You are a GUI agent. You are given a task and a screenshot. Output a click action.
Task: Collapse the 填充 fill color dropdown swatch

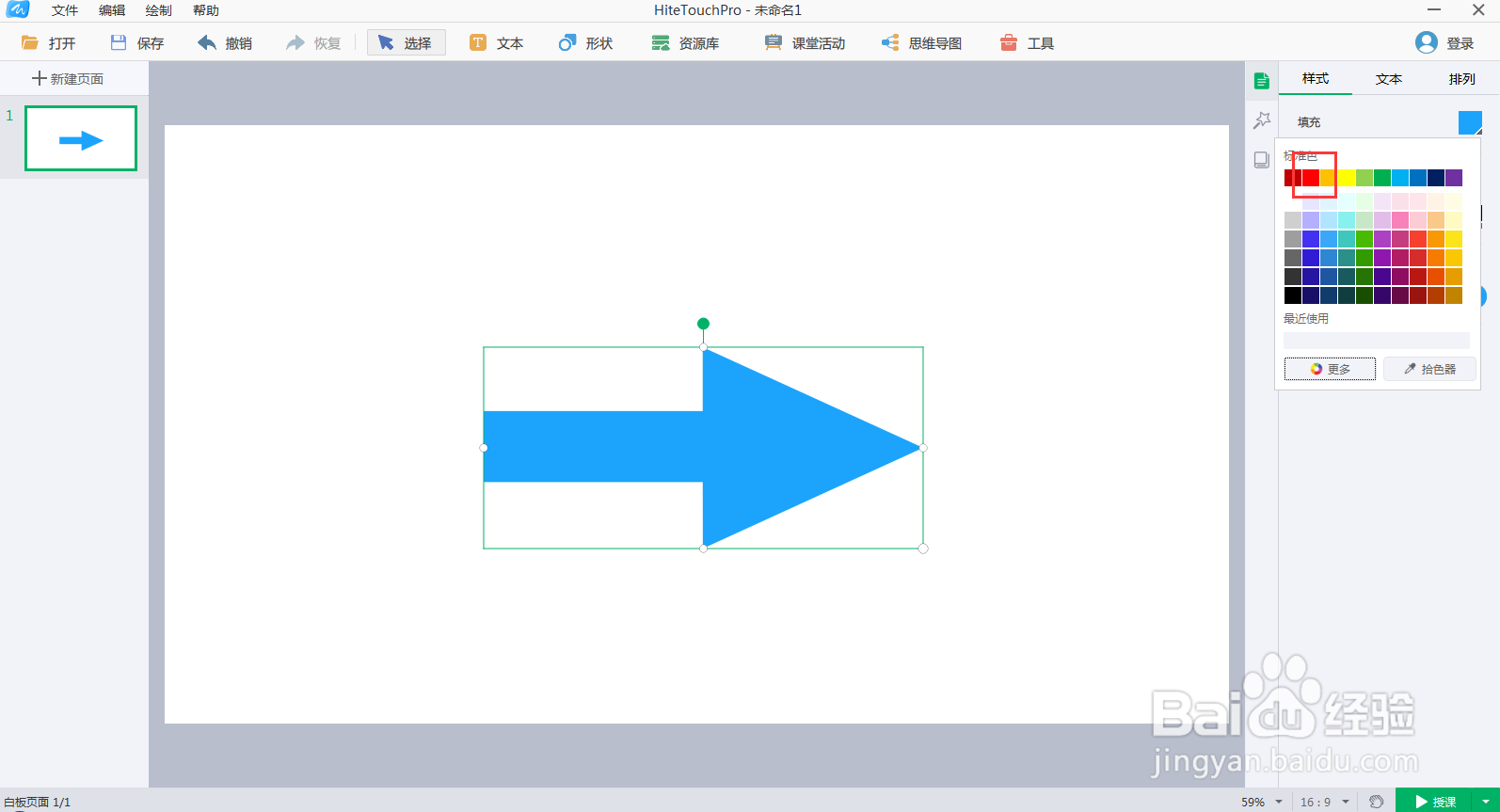click(x=1470, y=122)
